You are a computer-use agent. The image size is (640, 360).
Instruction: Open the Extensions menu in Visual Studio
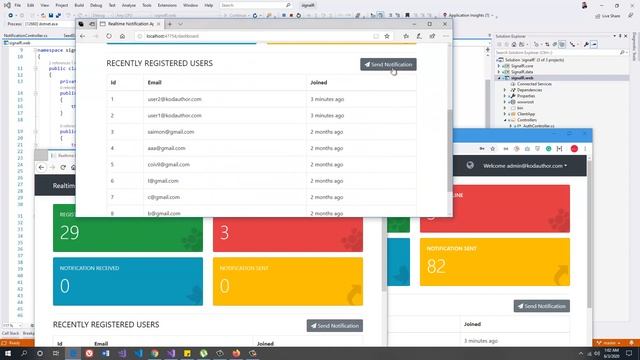coord(167,5)
